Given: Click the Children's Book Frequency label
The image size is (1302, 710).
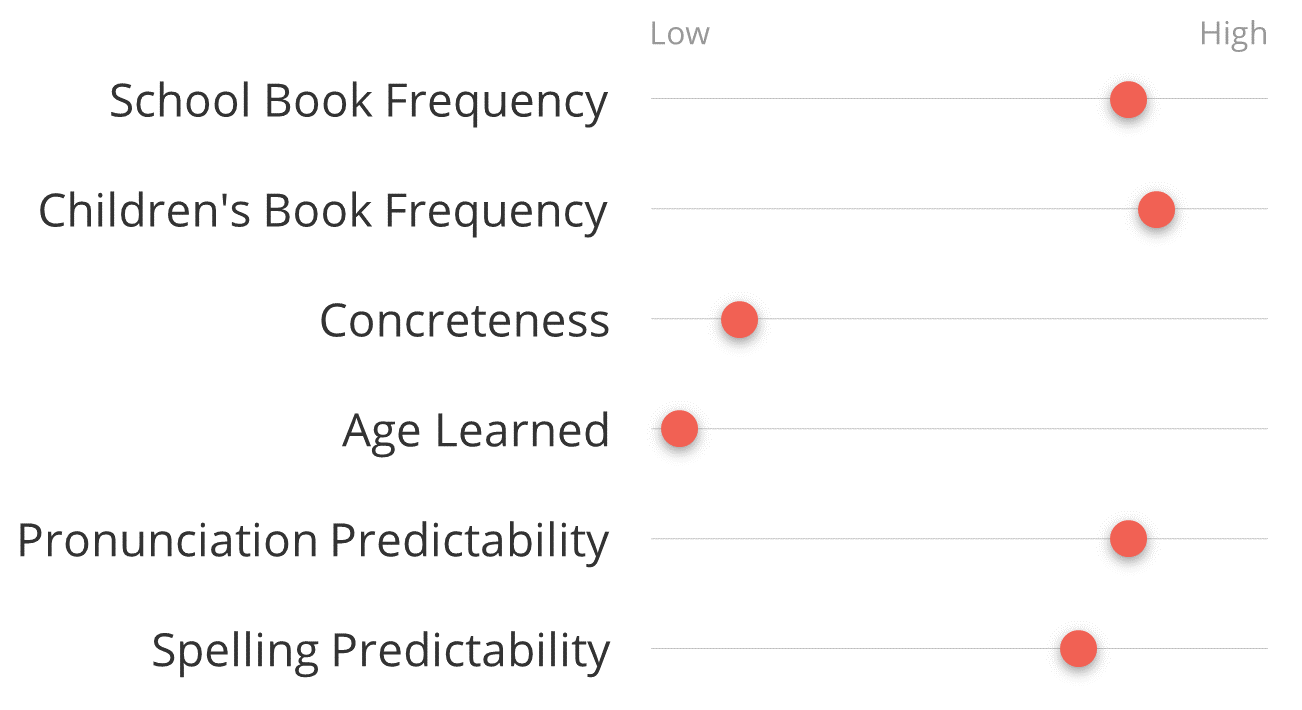Looking at the screenshot, I should point(323,212).
